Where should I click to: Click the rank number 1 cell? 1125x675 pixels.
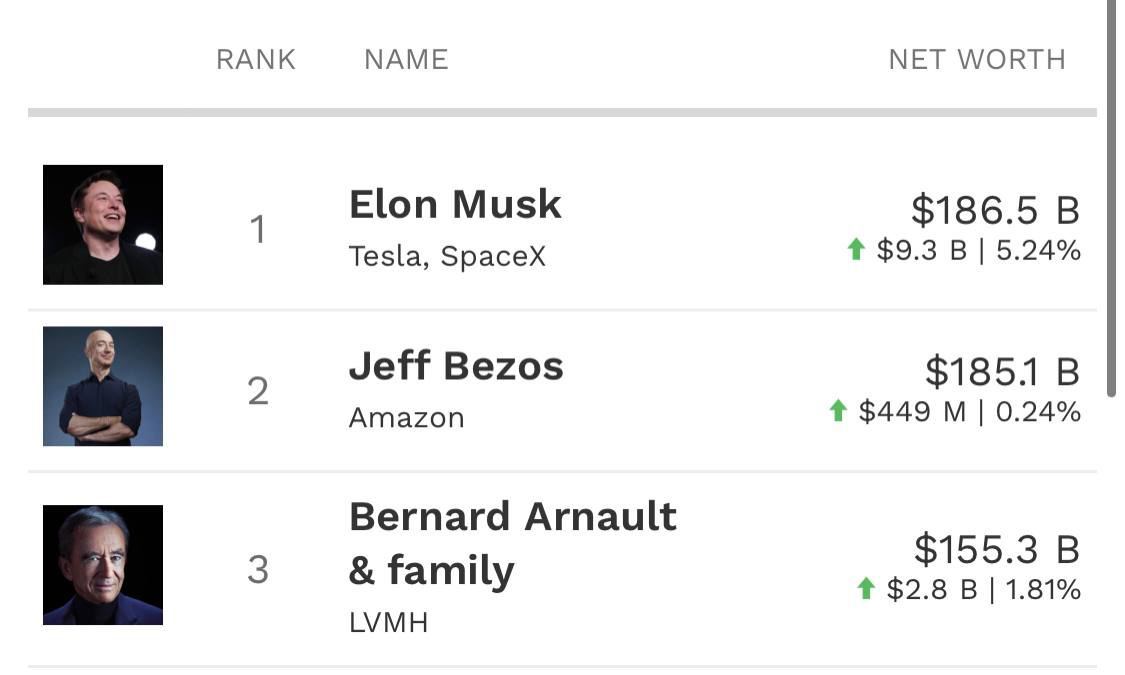258,230
